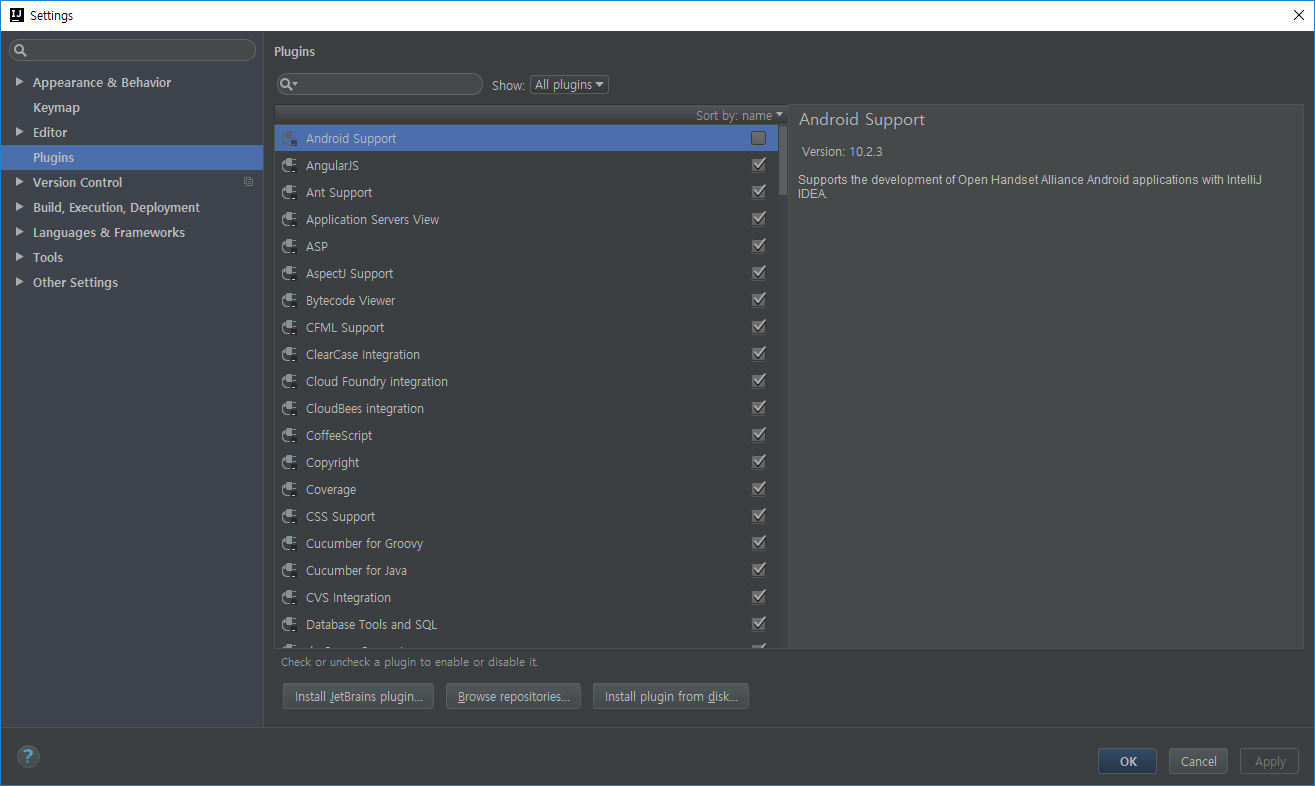Click the AngularJS plugin icon

tap(290, 166)
